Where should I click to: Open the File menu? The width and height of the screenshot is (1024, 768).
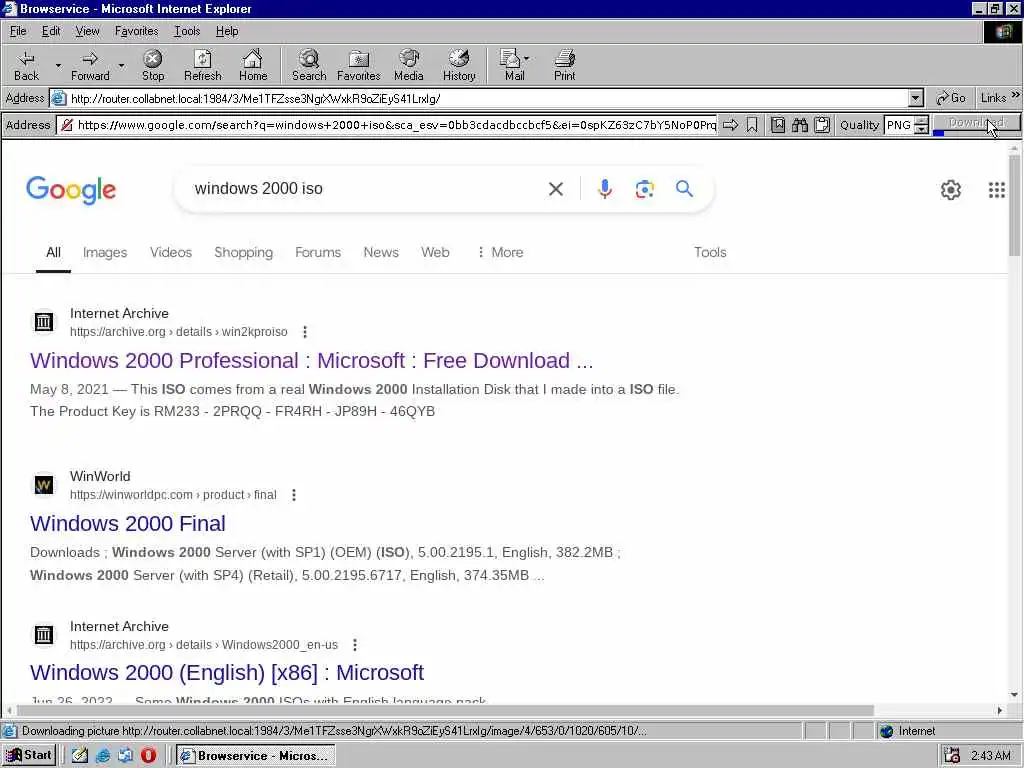(18, 31)
